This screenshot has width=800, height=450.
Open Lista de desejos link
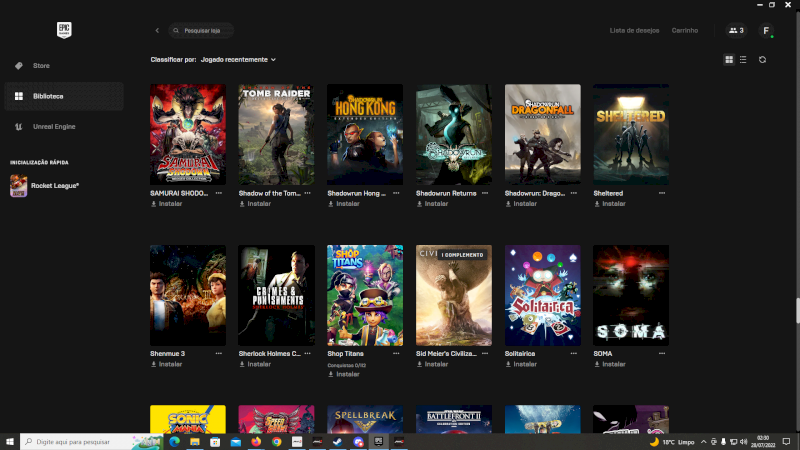tap(634, 31)
